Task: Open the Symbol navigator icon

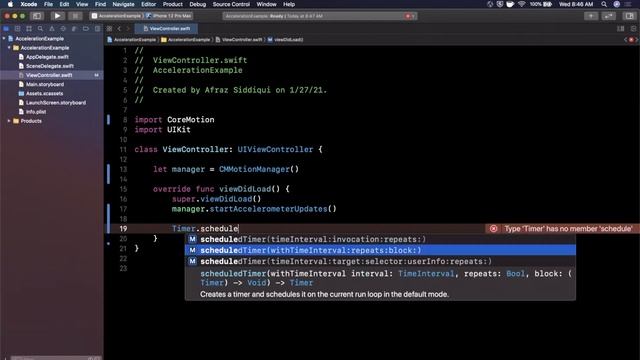Action: [29, 29]
